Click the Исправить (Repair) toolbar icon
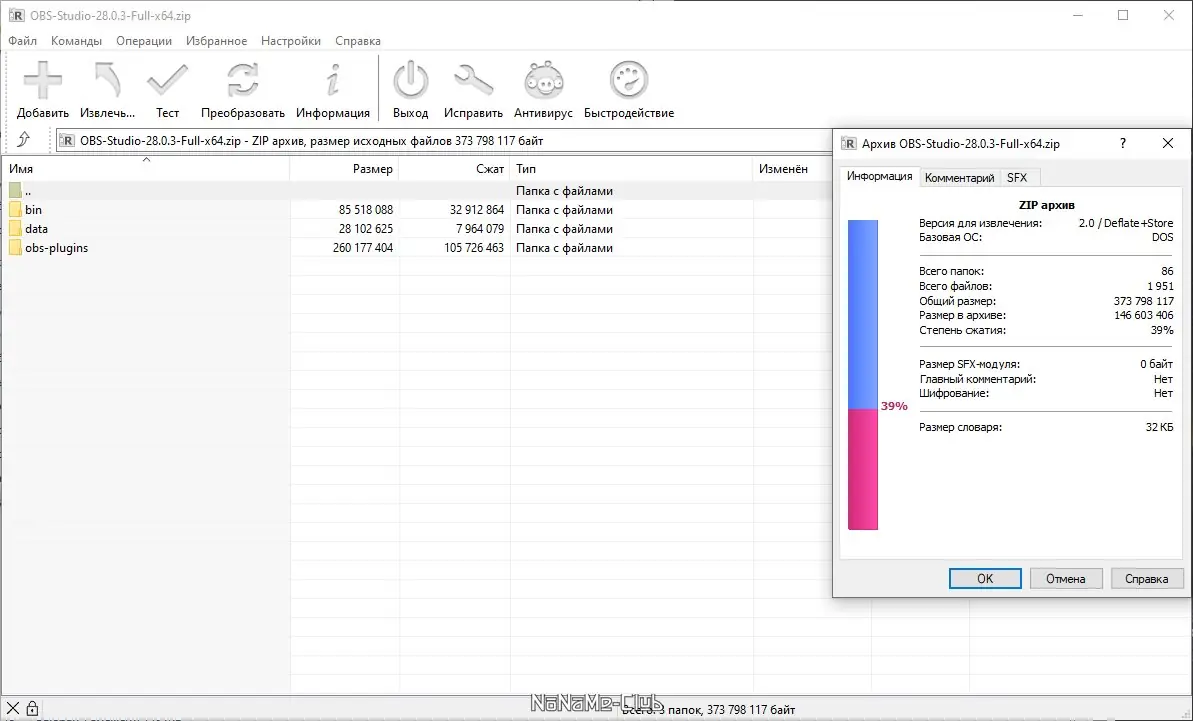1193x721 pixels. (473, 80)
